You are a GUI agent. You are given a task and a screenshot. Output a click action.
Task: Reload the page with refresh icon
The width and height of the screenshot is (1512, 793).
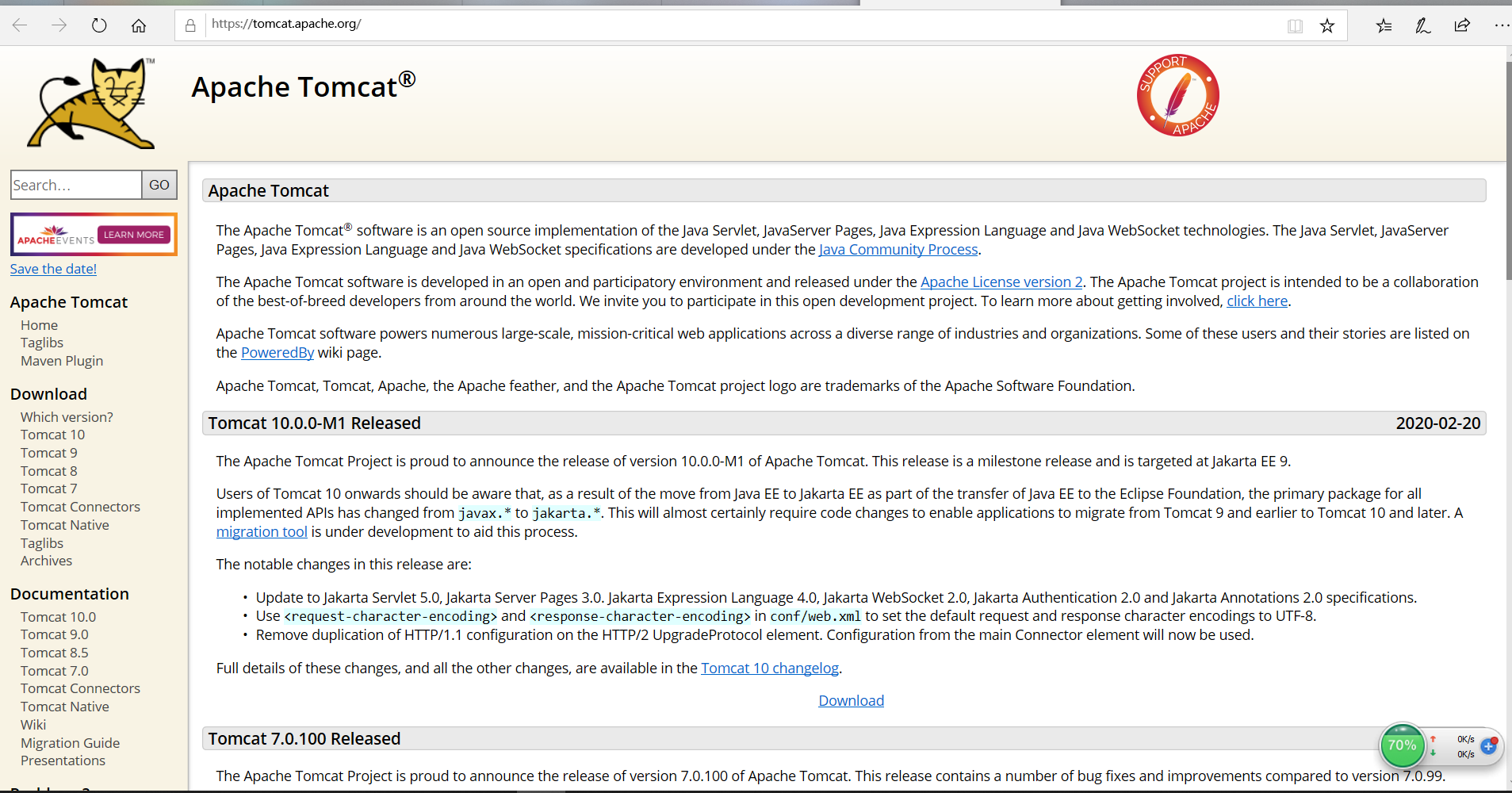coord(99,25)
